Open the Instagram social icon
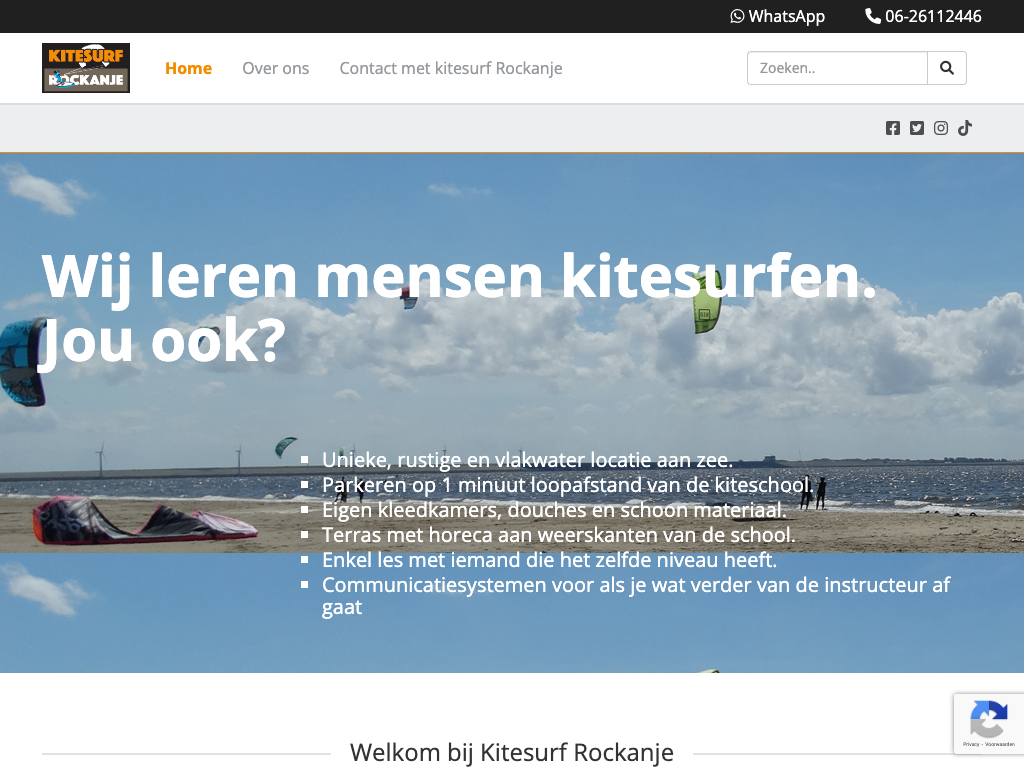Viewport: 1024px width, 768px height. tap(941, 128)
